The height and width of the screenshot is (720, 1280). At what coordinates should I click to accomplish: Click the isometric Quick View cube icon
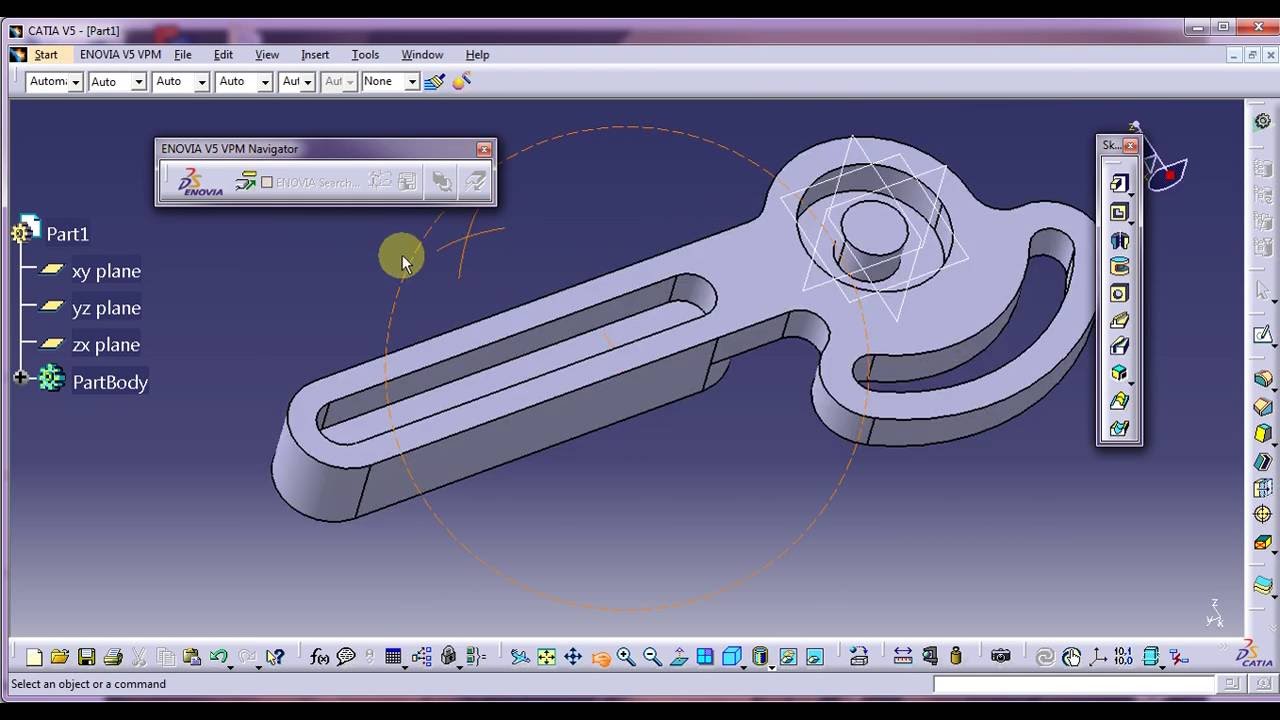click(732, 657)
